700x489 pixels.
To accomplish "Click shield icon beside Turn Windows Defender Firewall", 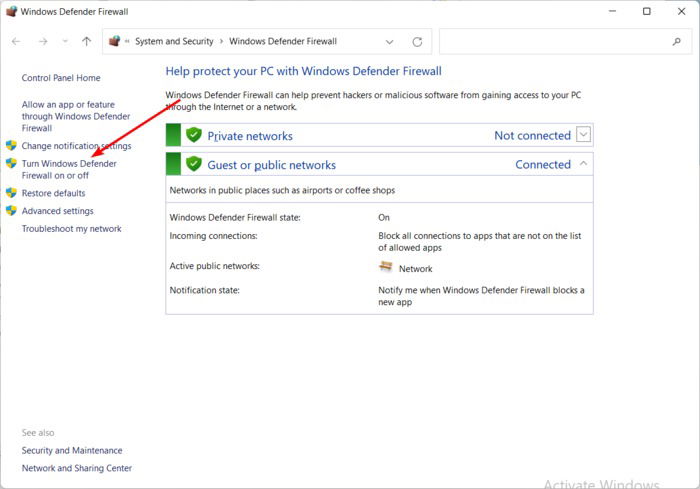I will click(11, 163).
